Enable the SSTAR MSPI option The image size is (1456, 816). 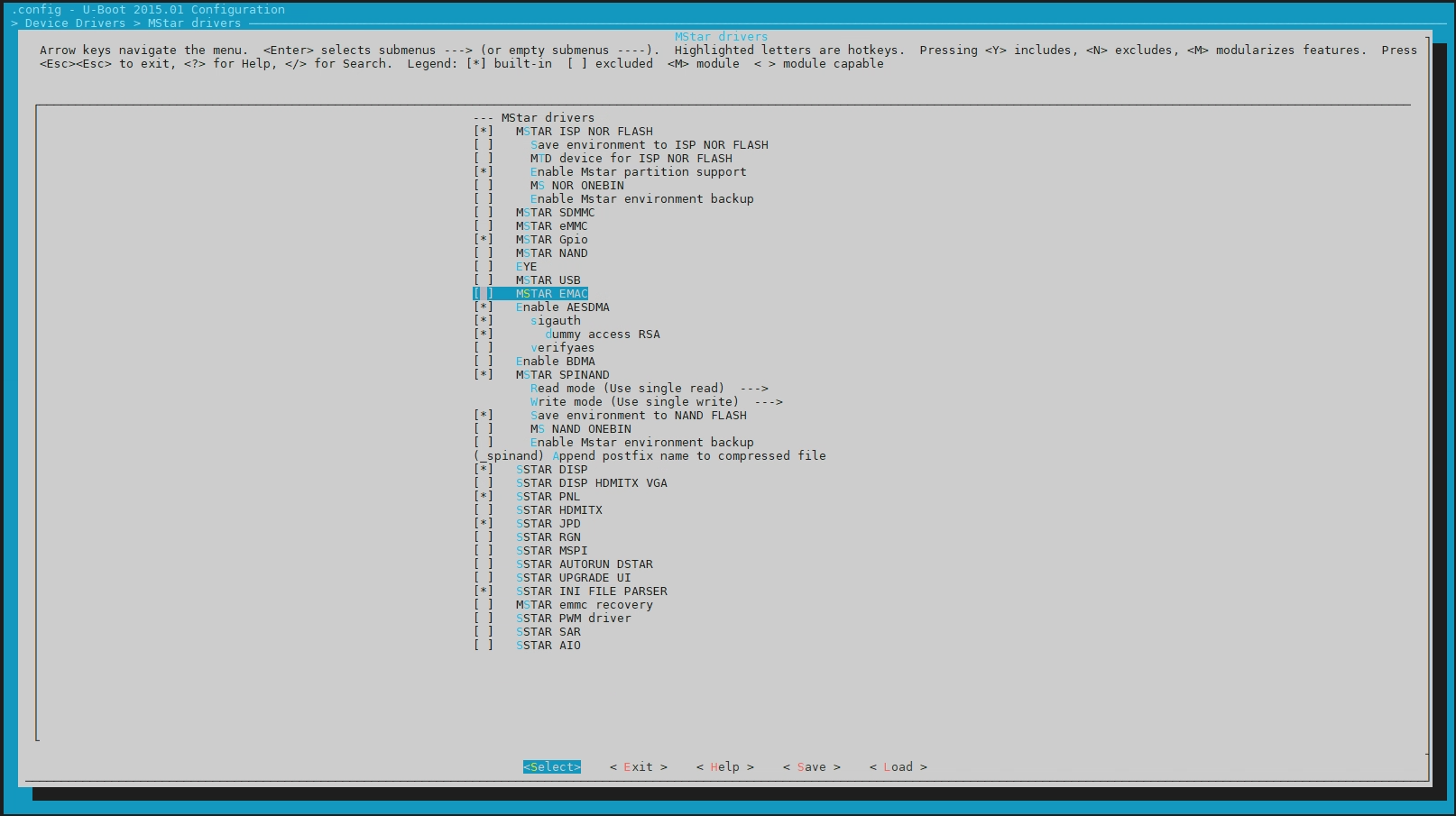(x=530, y=551)
